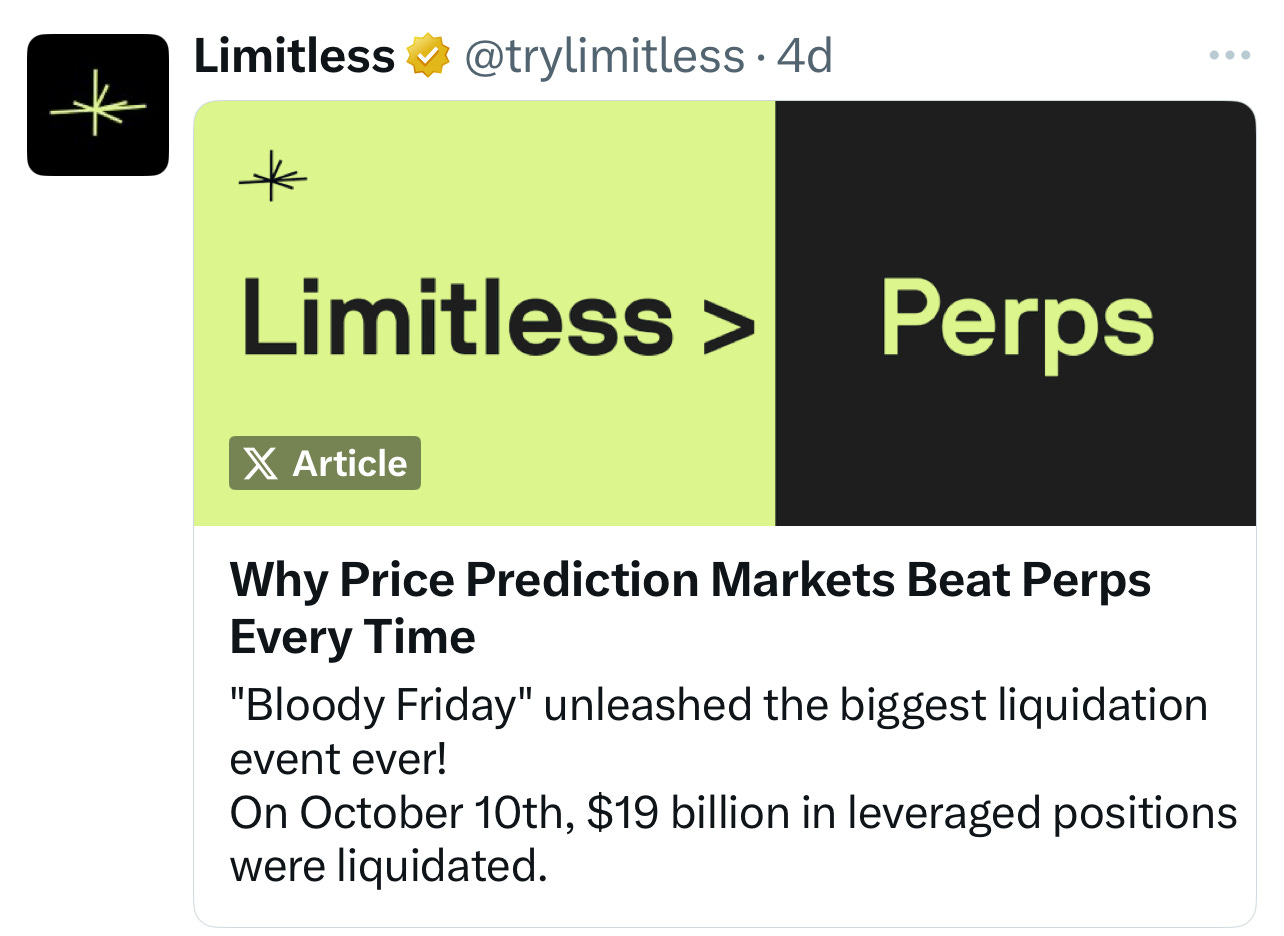Click the "were liquidated." text line
Image resolution: width=1284 pixels, height=936 pixels.
388,866
